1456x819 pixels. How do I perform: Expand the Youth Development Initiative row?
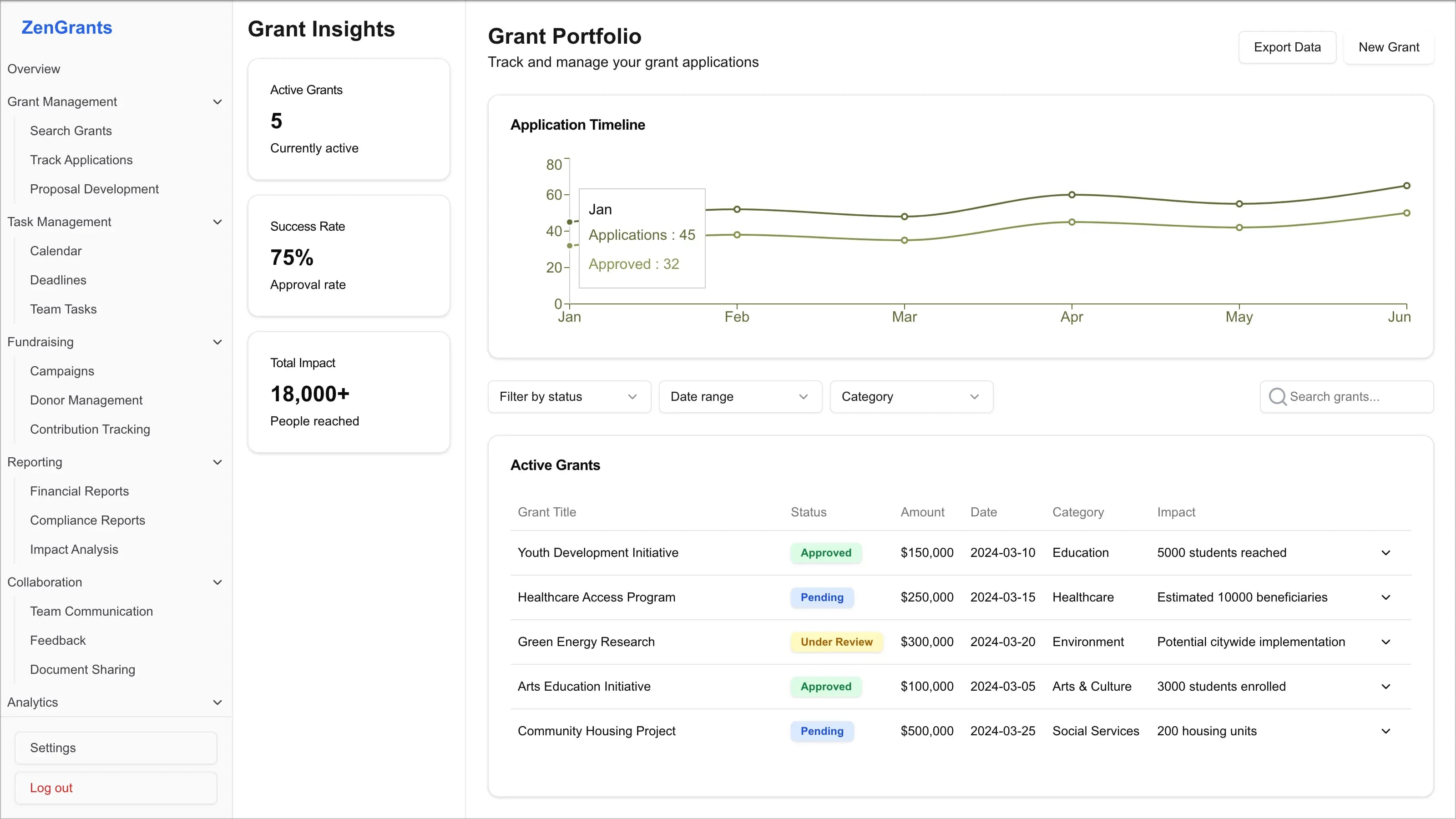tap(1385, 553)
